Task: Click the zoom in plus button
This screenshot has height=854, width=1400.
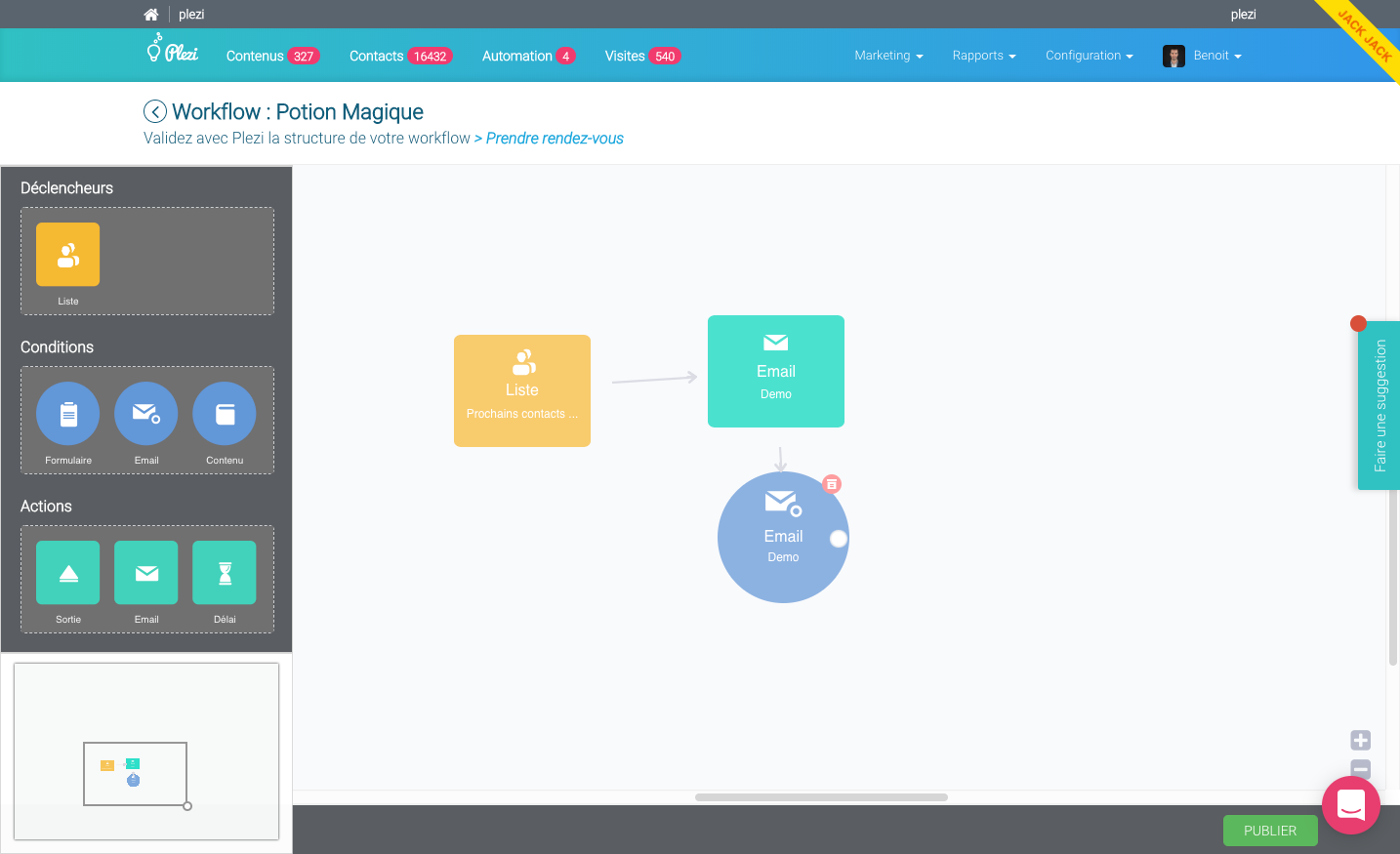Action: tap(1361, 740)
